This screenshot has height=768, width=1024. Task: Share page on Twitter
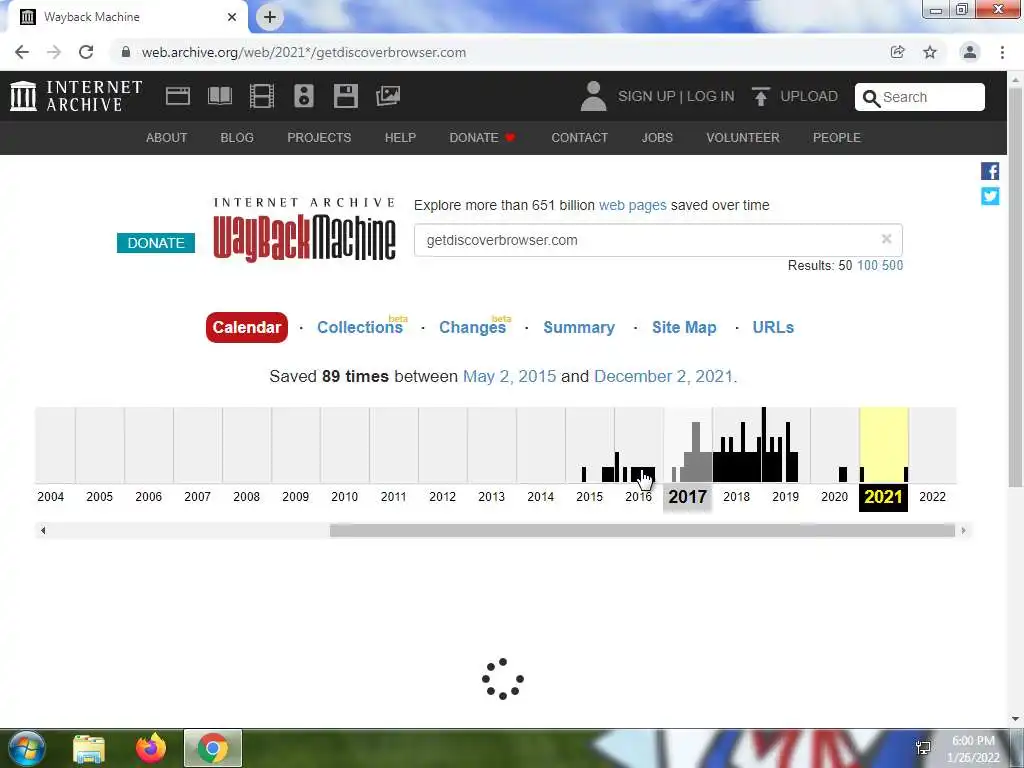990,196
